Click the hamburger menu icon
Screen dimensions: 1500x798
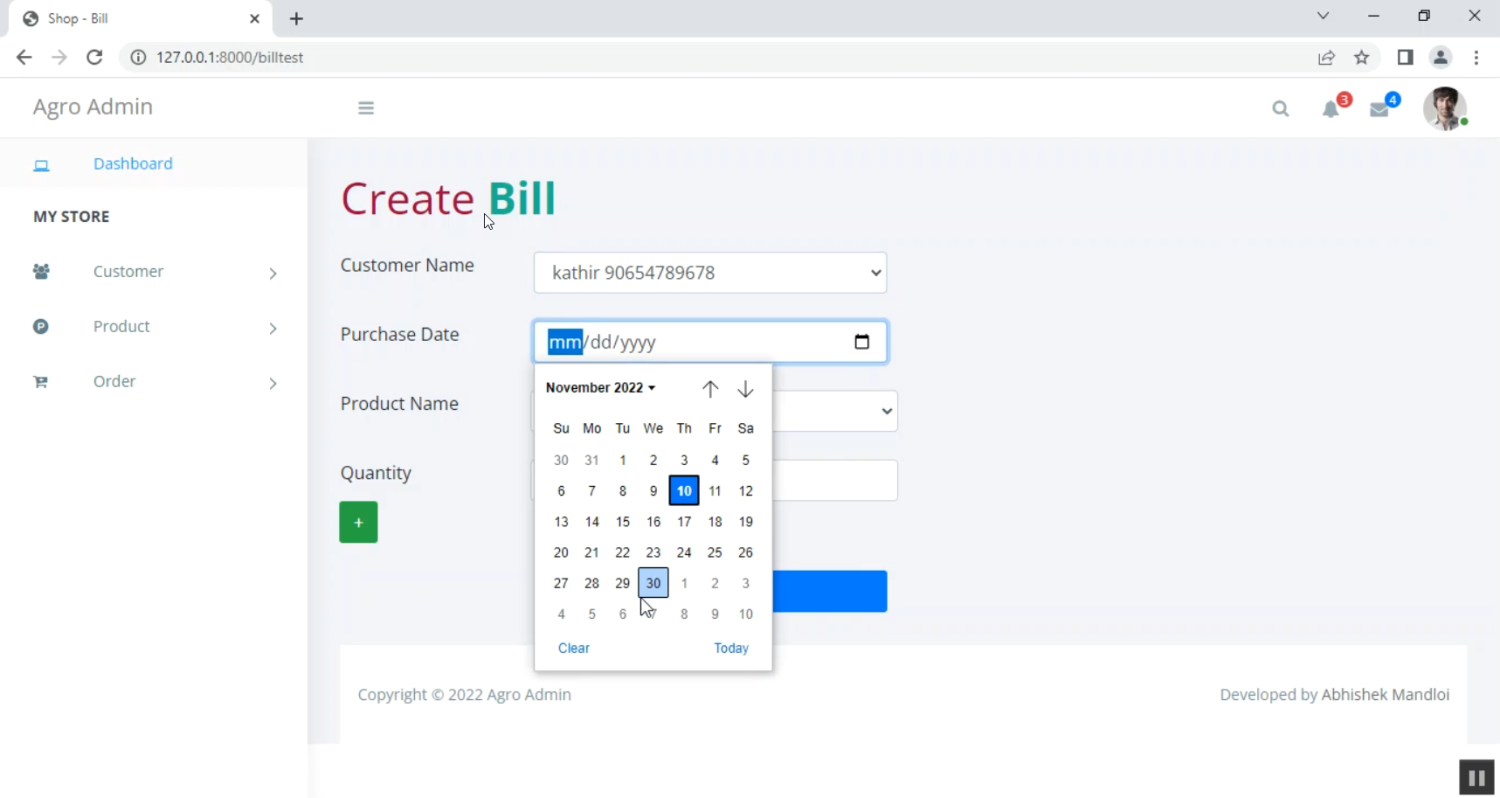366,108
